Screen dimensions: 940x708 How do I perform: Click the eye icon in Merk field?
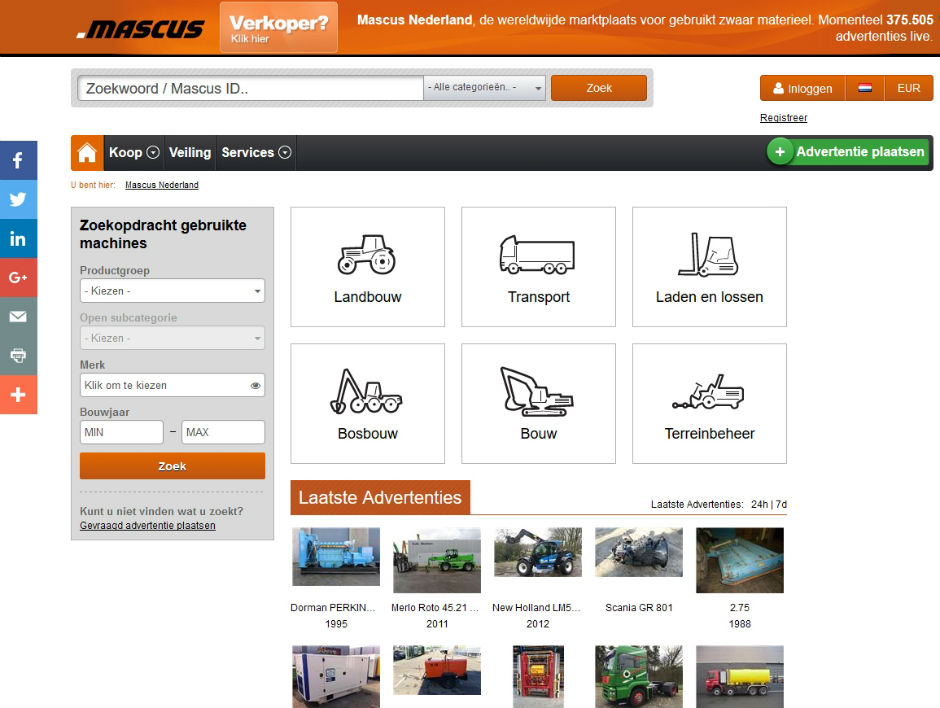pos(255,385)
